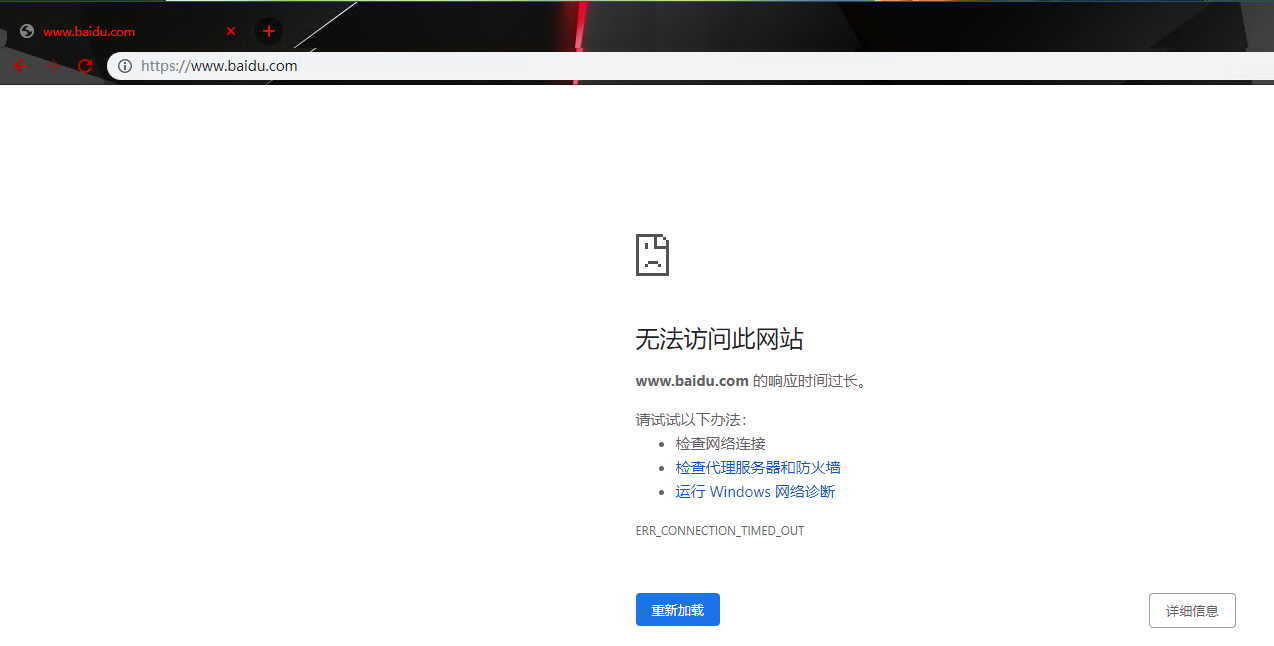
Task: Open the 检查代理服务器和防火墙 link
Action: pyautogui.click(x=757, y=468)
